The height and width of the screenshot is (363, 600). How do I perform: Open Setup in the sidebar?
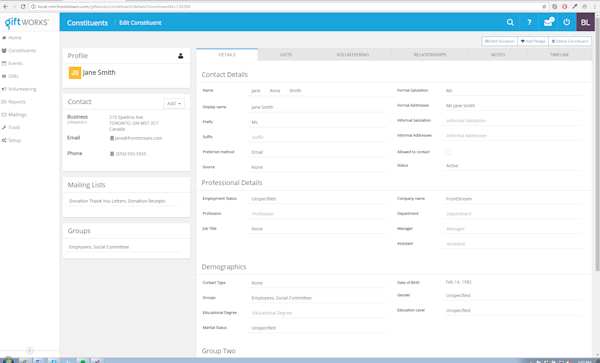coord(14,140)
